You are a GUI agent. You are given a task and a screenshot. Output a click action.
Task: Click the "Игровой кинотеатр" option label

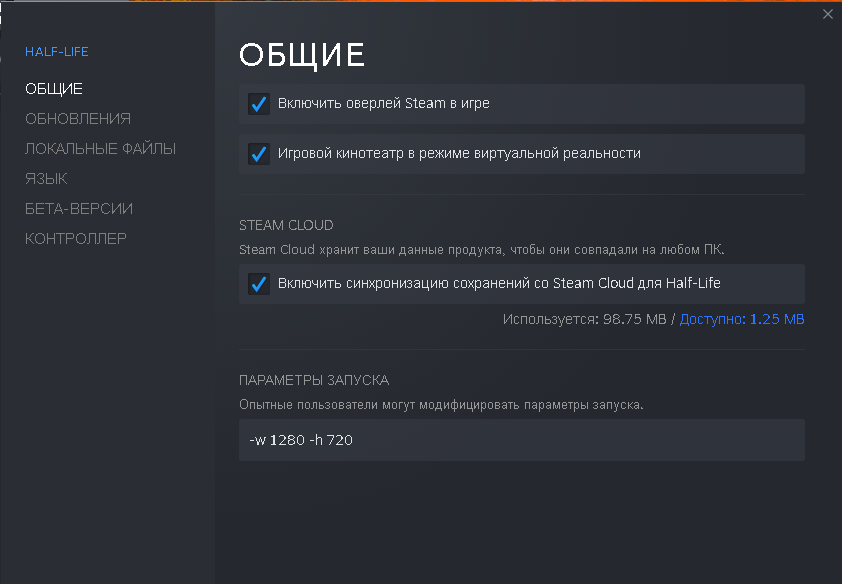coord(459,154)
